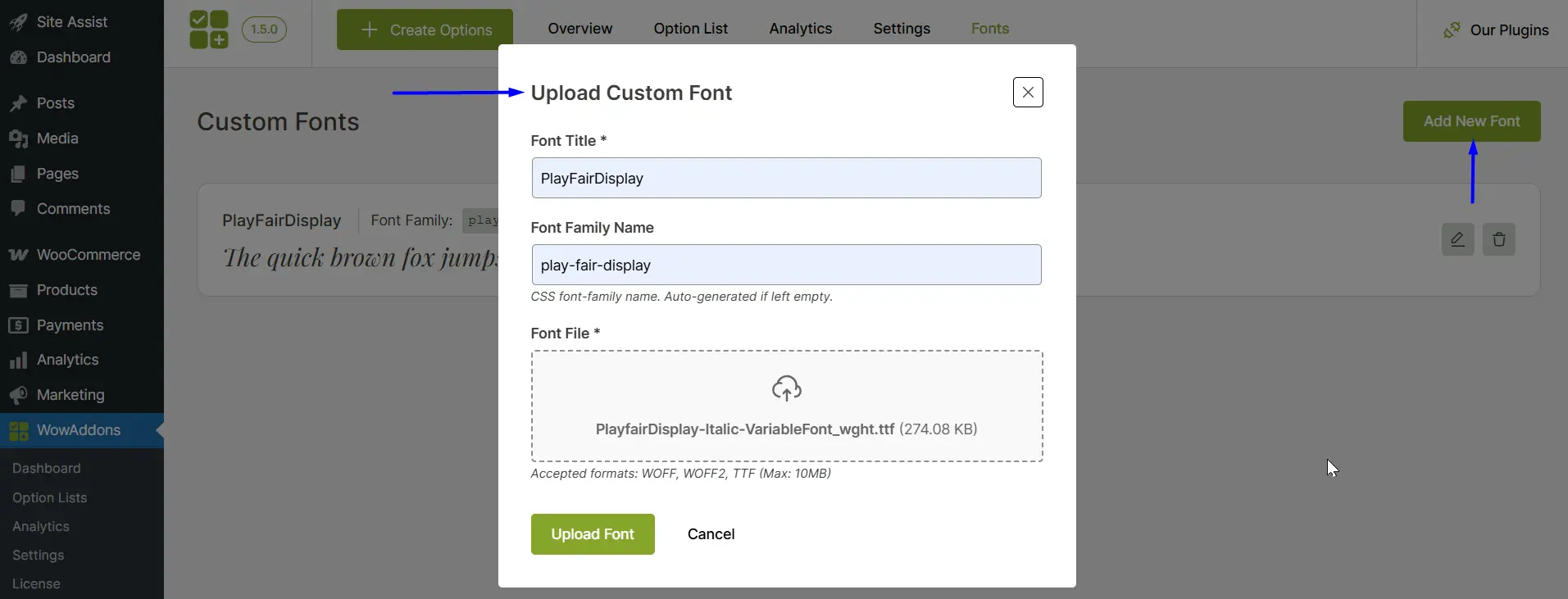The image size is (1568, 599).
Task: Click the PlayfairDisplay-Italic-VariableFont_wght.ttf file name
Action: point(744,429)
